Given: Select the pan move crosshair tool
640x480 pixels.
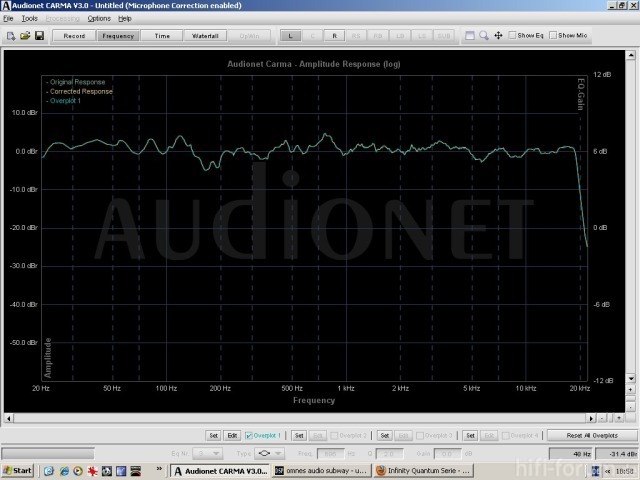Looking at the screenshot, I should tap(498, 36).
